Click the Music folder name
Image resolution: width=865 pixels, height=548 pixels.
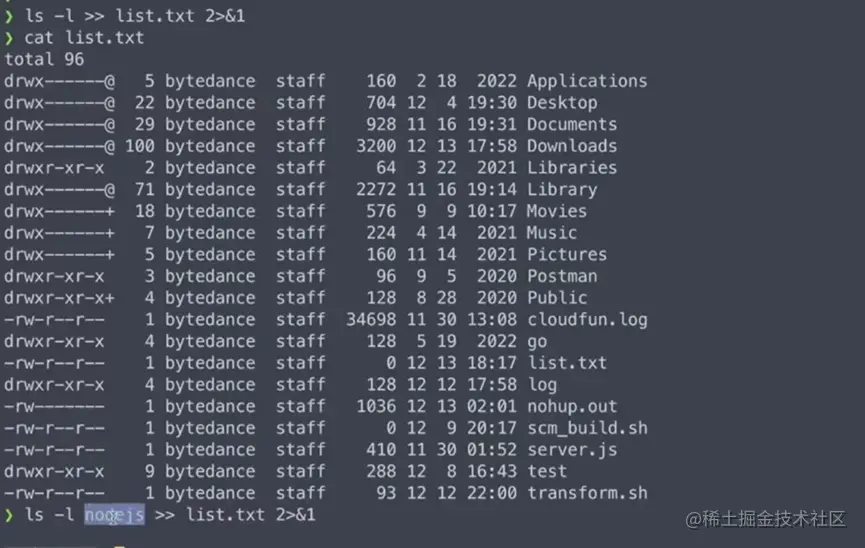coord(552,233)
